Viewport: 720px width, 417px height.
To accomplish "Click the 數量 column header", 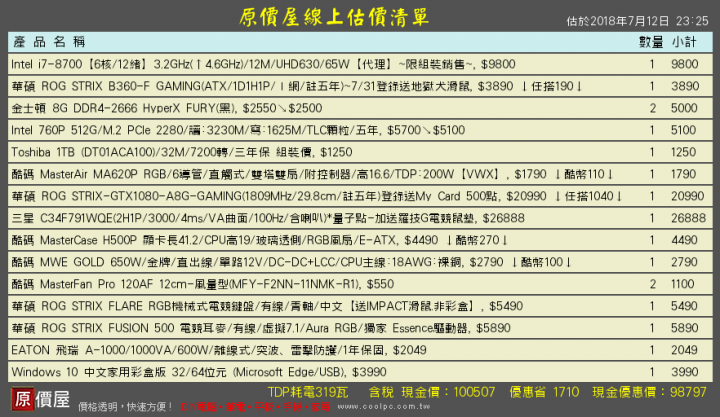I will pos(651,42).
